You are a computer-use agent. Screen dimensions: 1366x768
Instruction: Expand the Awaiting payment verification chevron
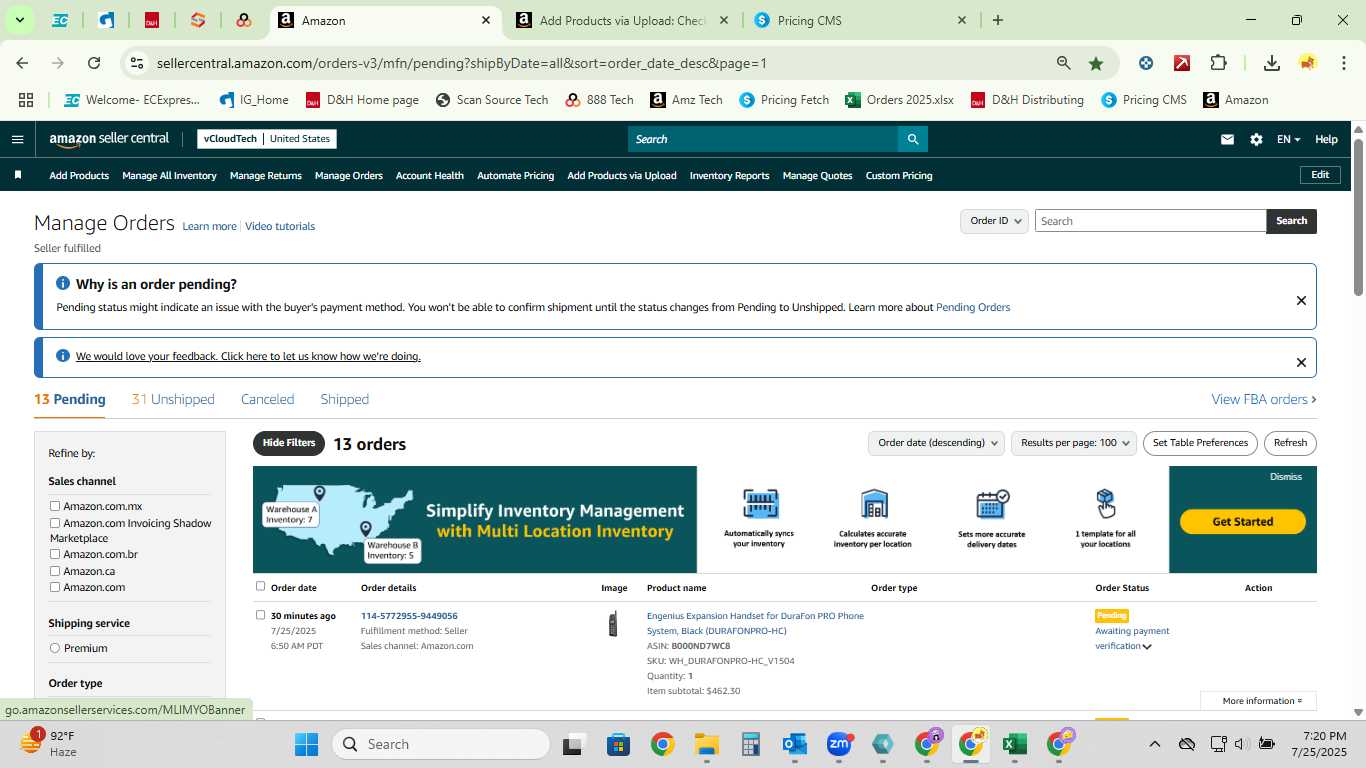click(1147, 647)
